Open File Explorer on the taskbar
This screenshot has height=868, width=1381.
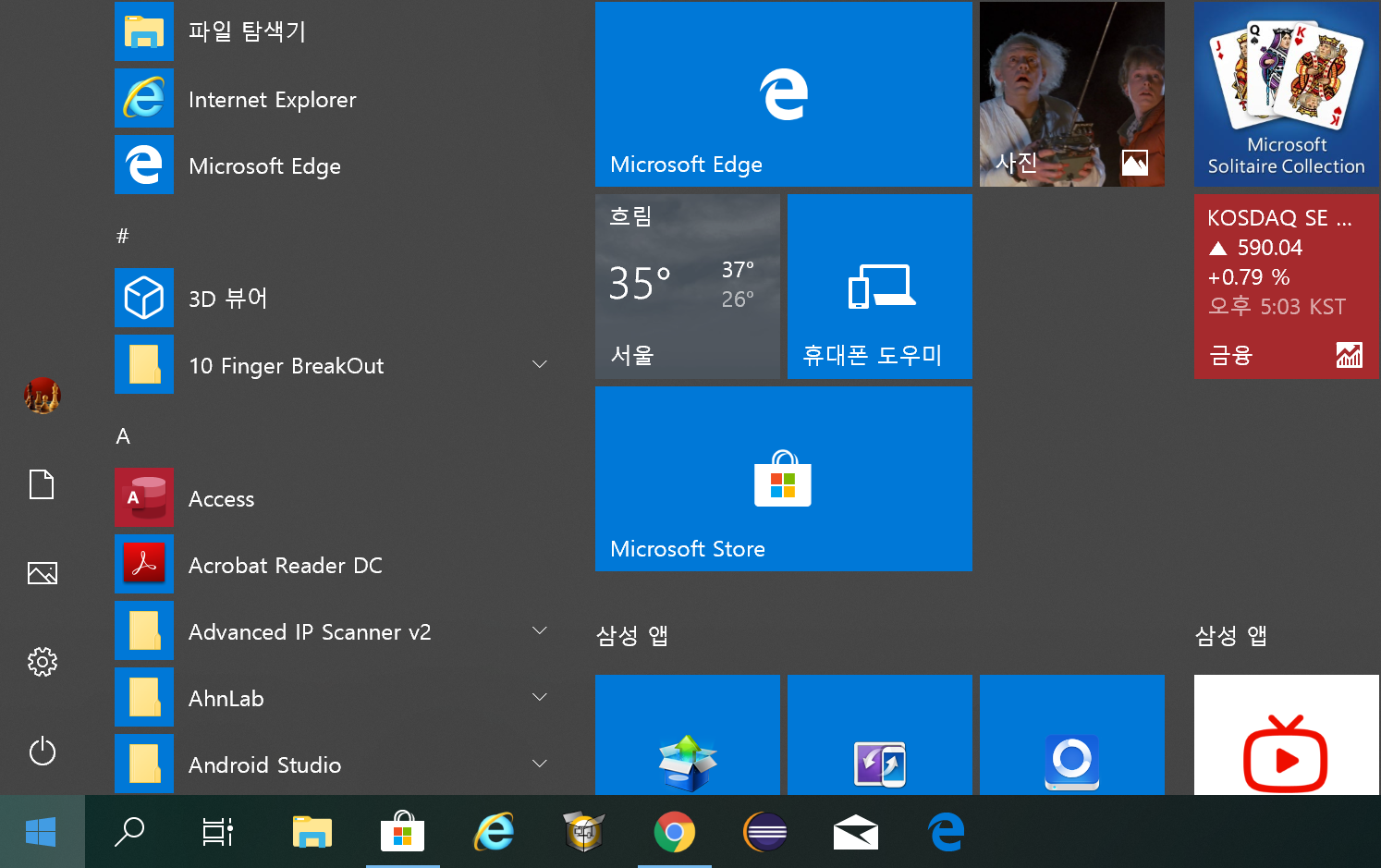coord(312,832)
